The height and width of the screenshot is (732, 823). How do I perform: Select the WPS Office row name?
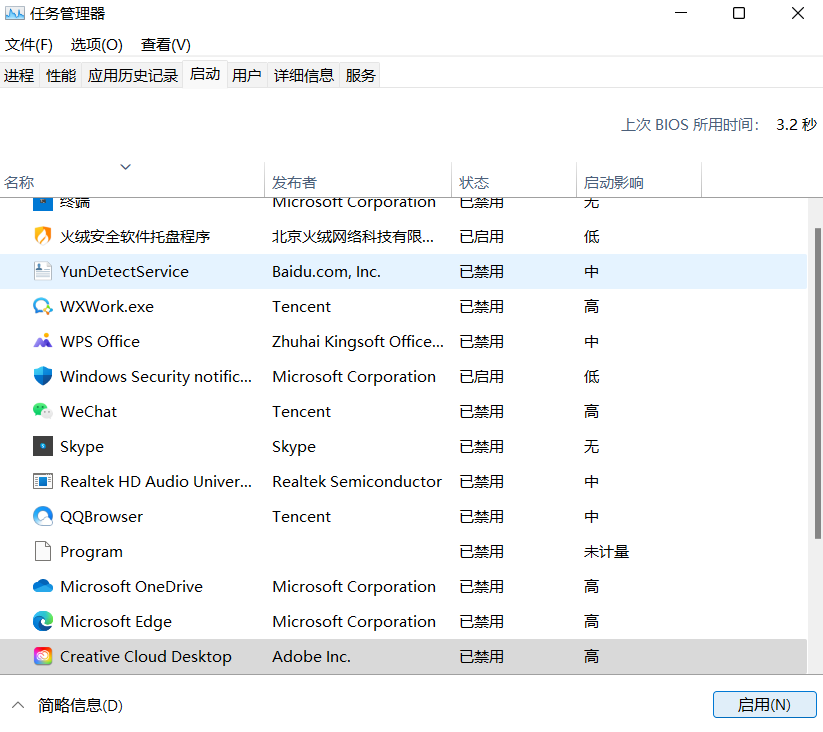coord(100,342)
